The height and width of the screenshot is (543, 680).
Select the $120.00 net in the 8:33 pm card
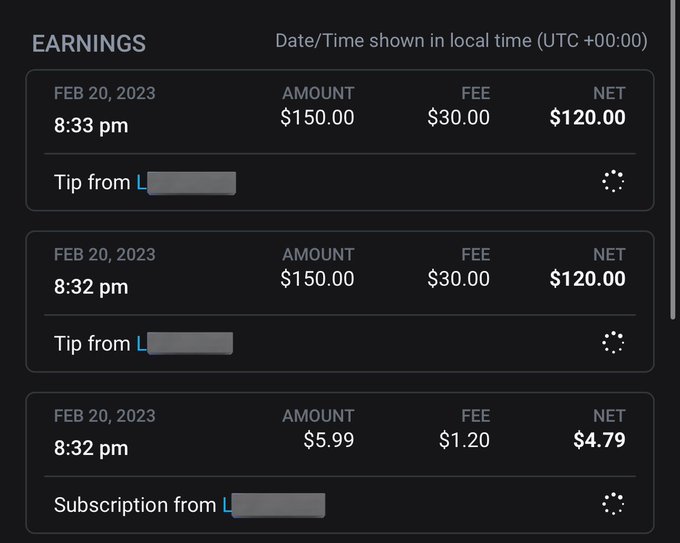click(x=587, y=117)
